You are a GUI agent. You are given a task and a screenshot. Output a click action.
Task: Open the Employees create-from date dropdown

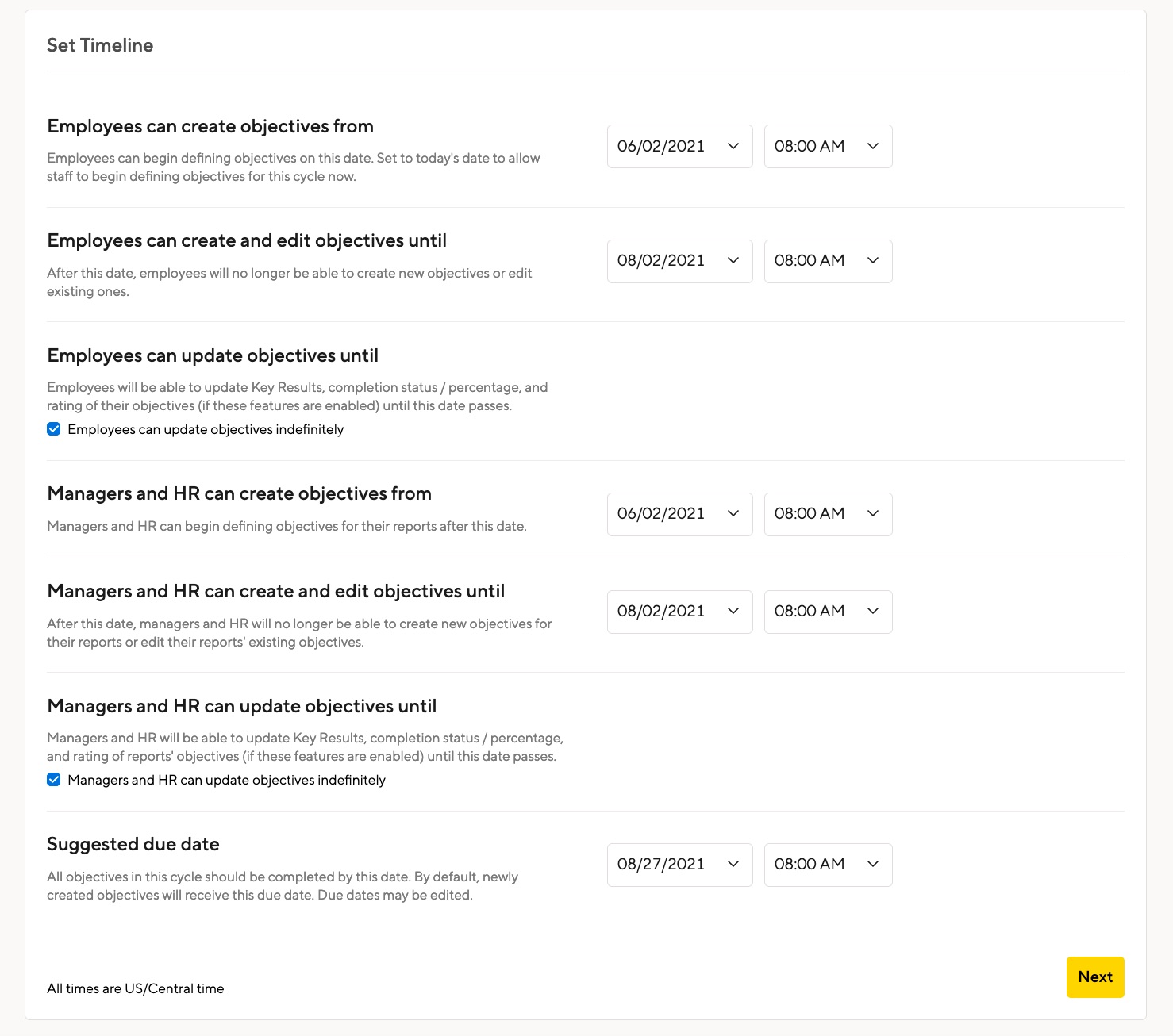pyautogui.click(x=679, y=146)
